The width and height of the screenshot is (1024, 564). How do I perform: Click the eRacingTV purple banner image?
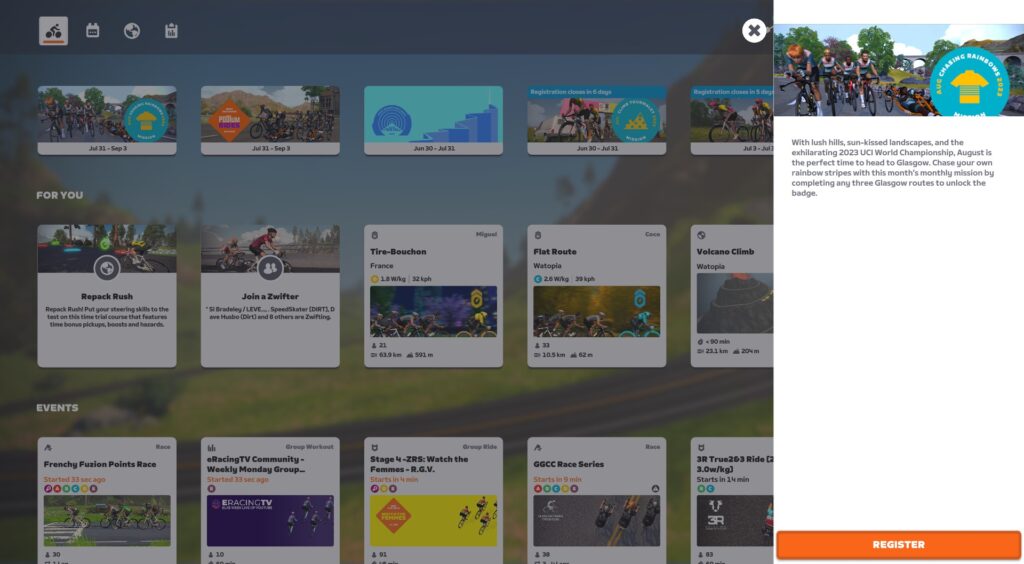270,520
